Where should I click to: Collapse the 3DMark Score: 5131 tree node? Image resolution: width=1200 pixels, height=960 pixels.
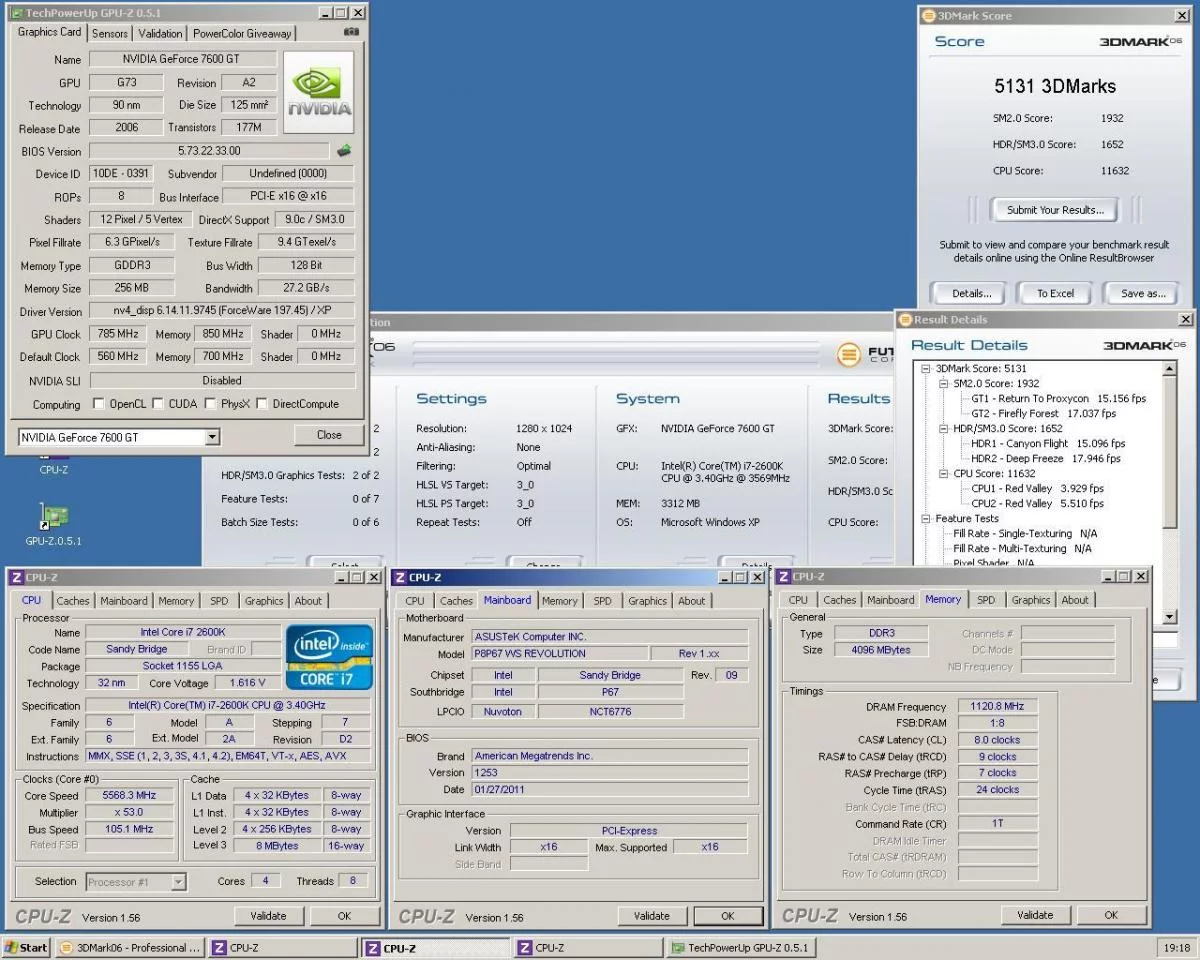pyautogui.click(x=926, y=368)
